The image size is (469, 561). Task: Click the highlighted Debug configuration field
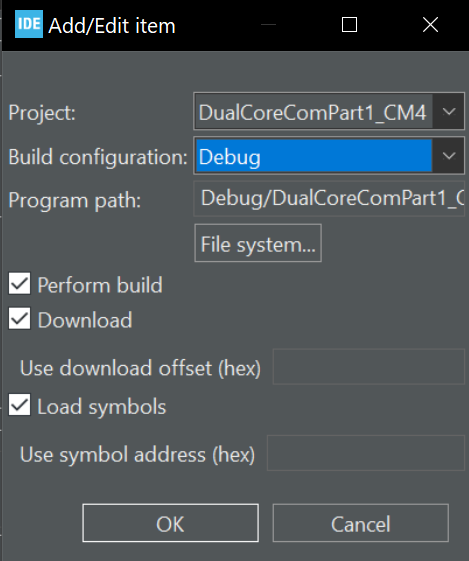[x=314, y=156]
